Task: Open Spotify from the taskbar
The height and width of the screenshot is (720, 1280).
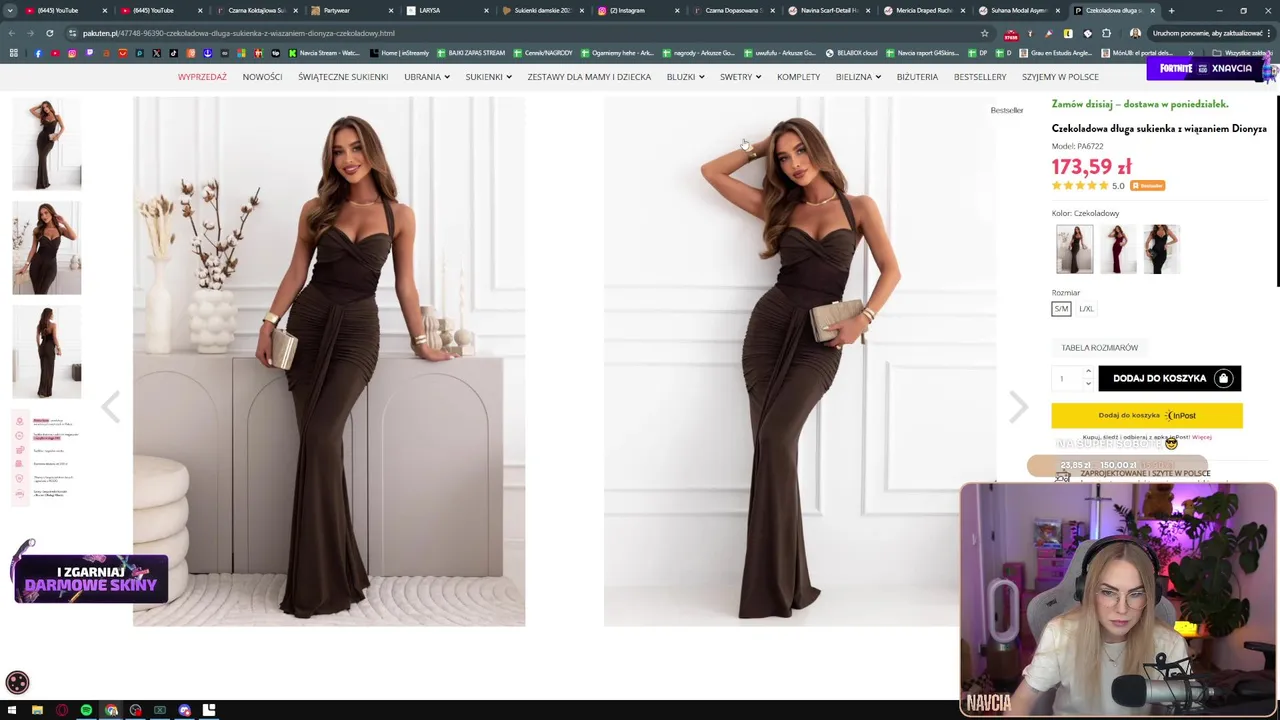Action: (86, 710)
